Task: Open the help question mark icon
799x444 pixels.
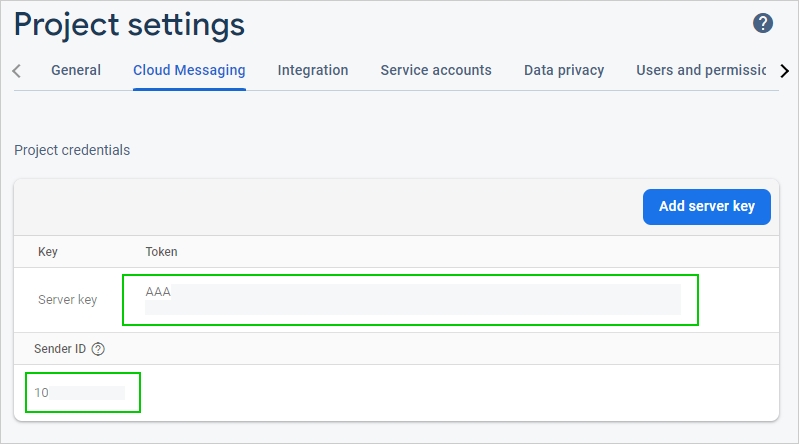Action: (x=763, y=23)
